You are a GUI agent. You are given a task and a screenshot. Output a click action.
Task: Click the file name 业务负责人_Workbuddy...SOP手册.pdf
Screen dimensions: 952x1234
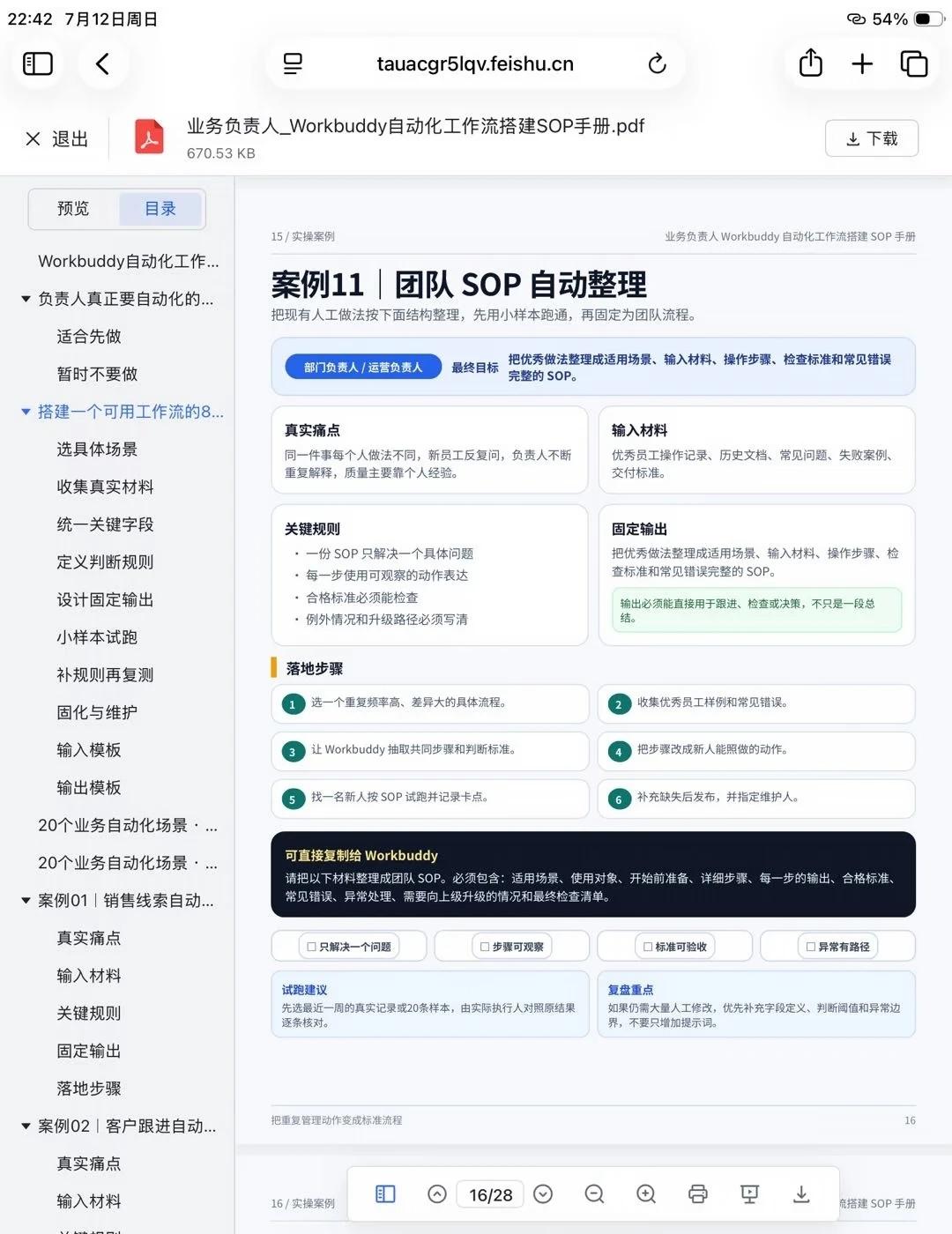click(415, 126)
